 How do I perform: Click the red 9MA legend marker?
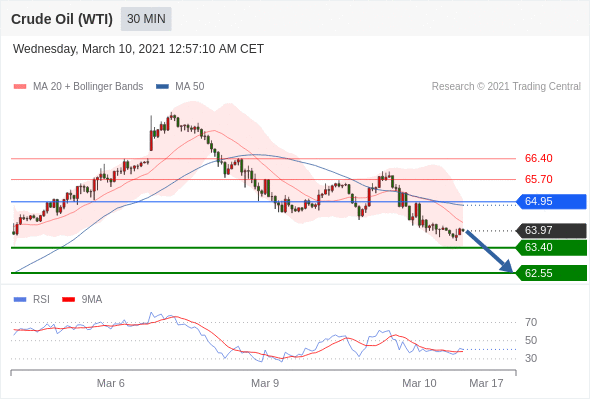point(68,300)
